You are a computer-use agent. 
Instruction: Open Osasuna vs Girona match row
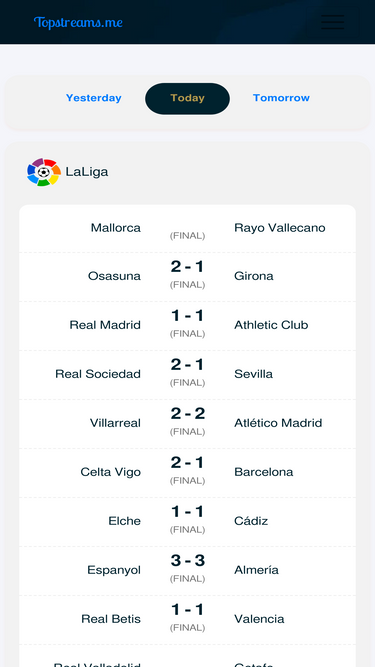pos(188,277)
